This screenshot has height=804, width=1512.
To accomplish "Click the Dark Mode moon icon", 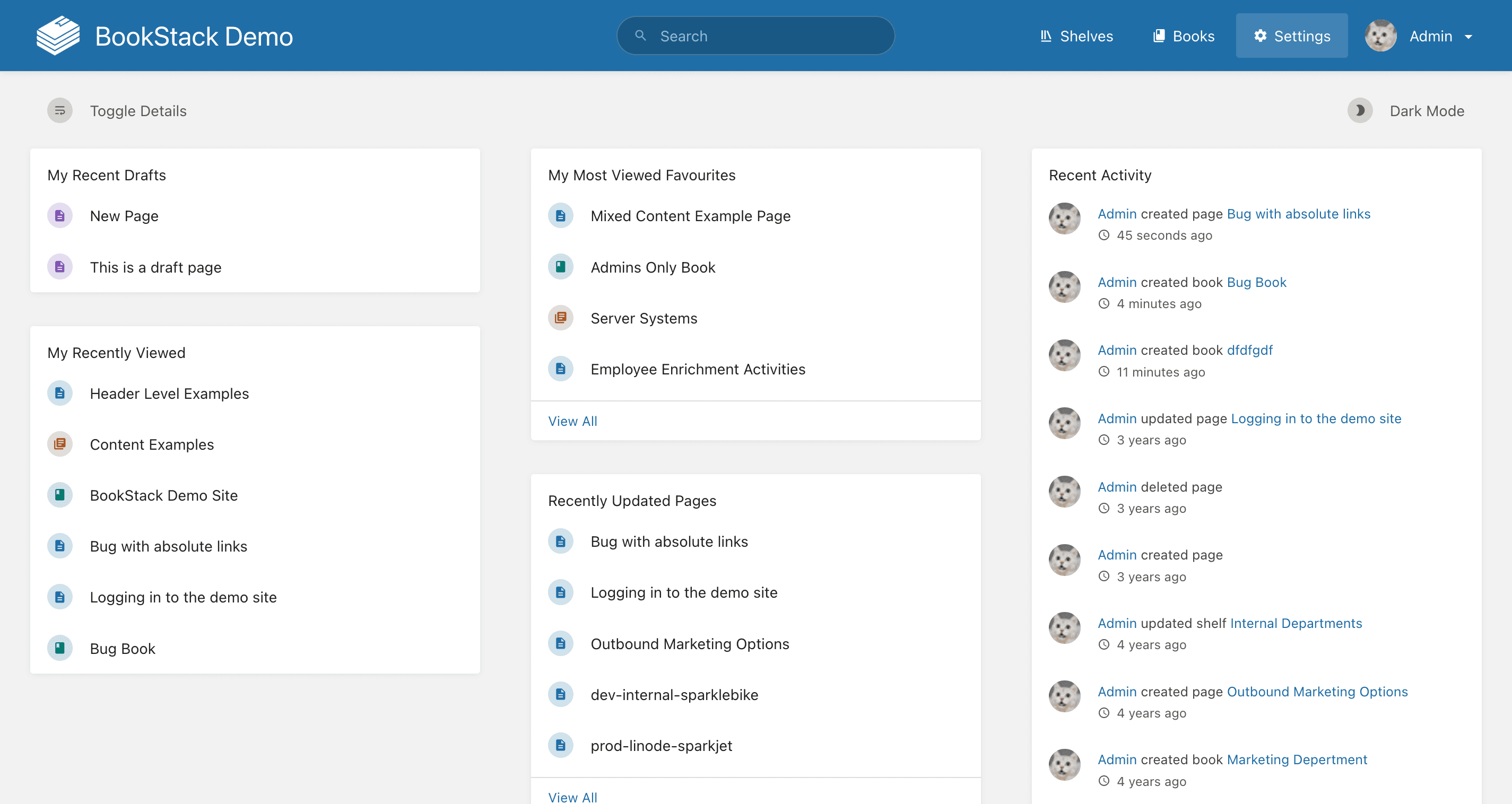I will pyautogui.click(x=1359, y=110).
